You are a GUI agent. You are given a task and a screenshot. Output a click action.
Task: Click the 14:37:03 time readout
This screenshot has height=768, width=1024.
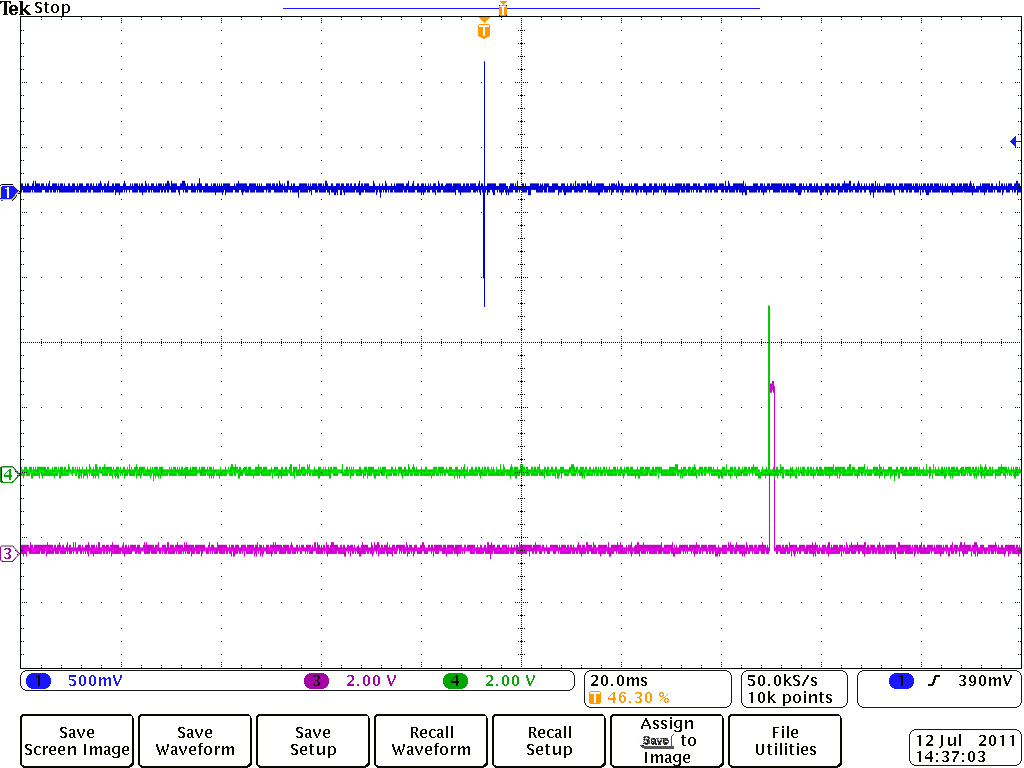951,757
